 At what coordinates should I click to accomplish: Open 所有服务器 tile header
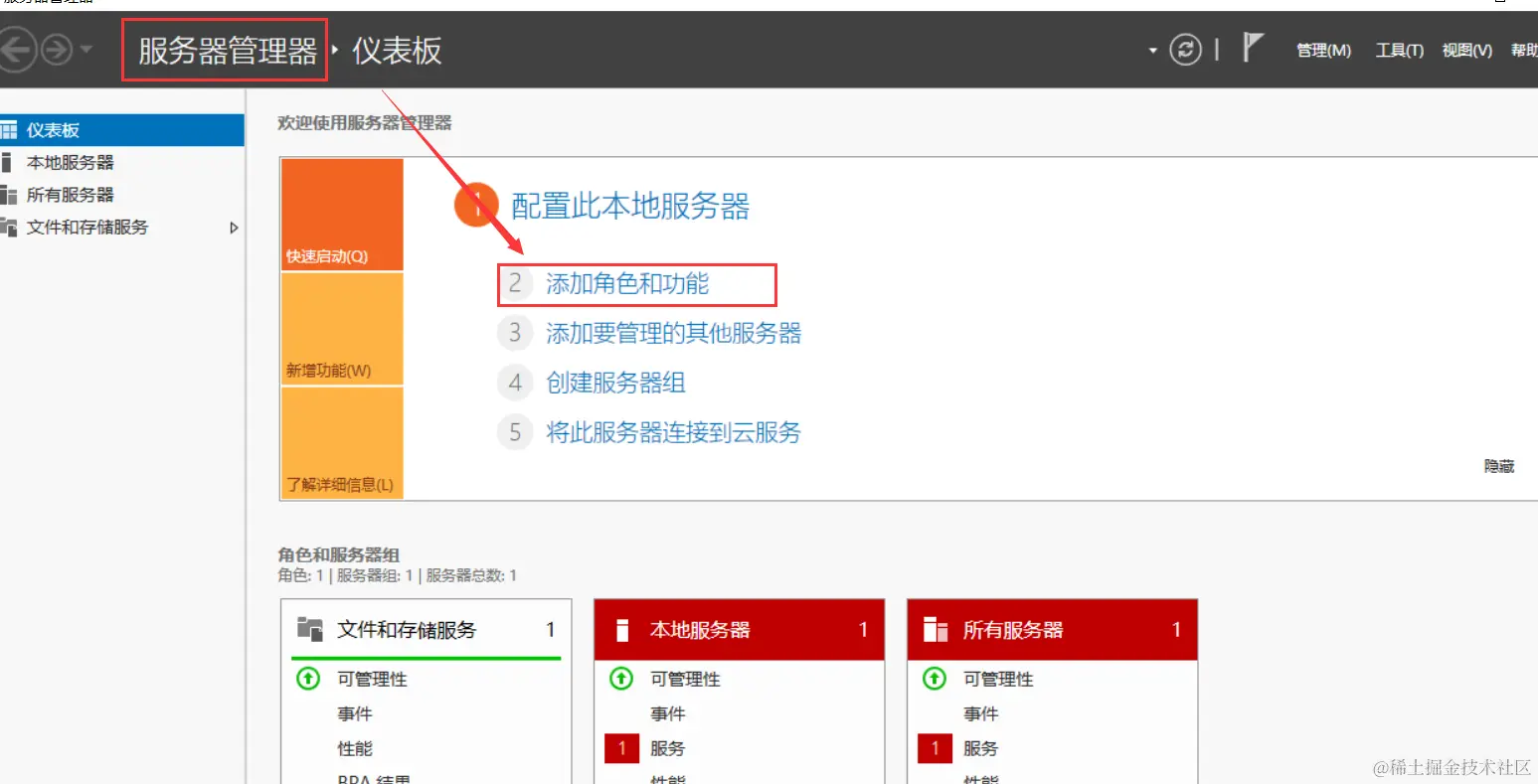1052,629
